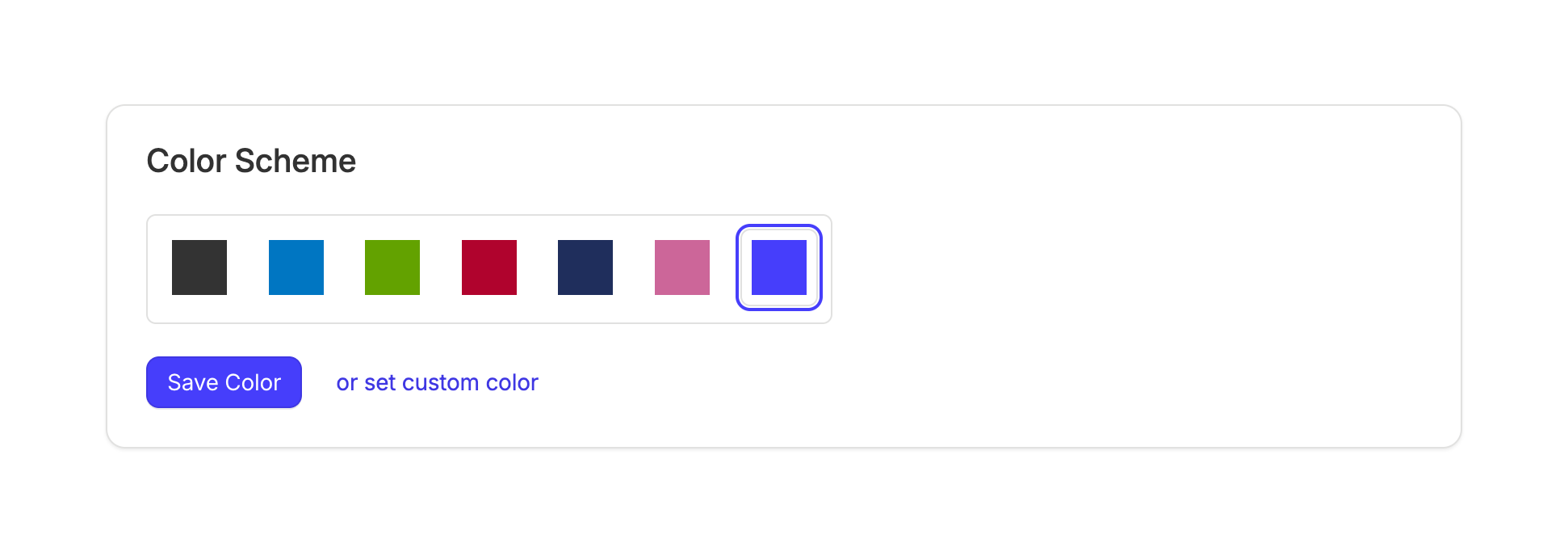Choose the dark navy color swatch
Image resolution: width=1568 pixels, height=556 pixels.
coord(585,267)
